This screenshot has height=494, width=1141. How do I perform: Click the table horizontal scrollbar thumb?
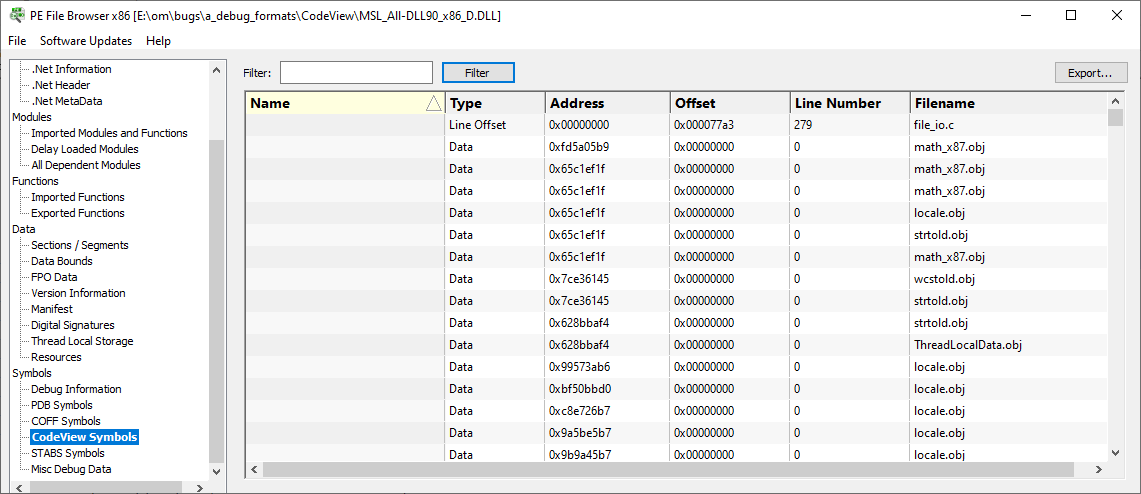point(668,470)
